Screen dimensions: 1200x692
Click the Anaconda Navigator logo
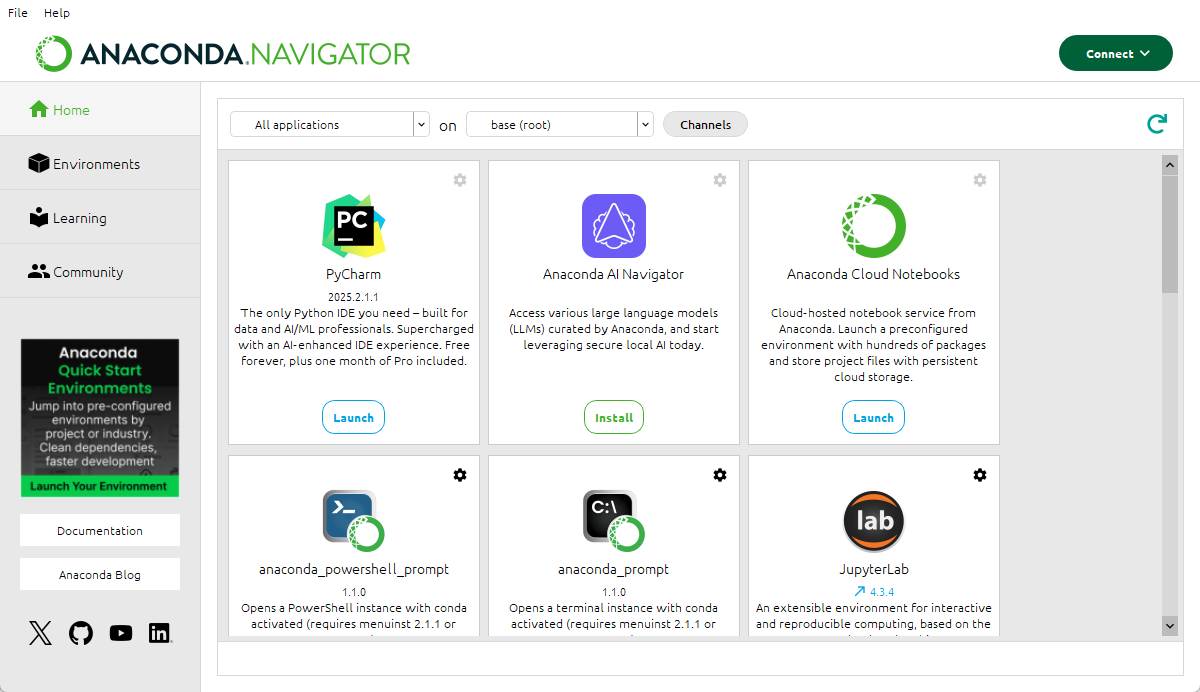coord(222,54)
